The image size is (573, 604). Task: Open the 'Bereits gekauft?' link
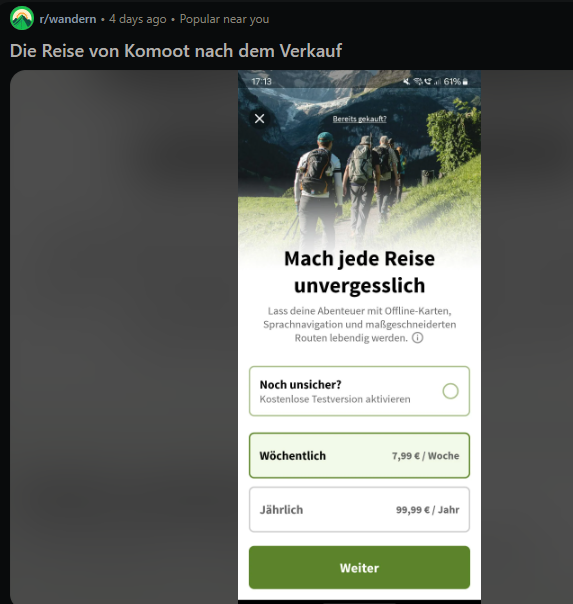[360, 119]
